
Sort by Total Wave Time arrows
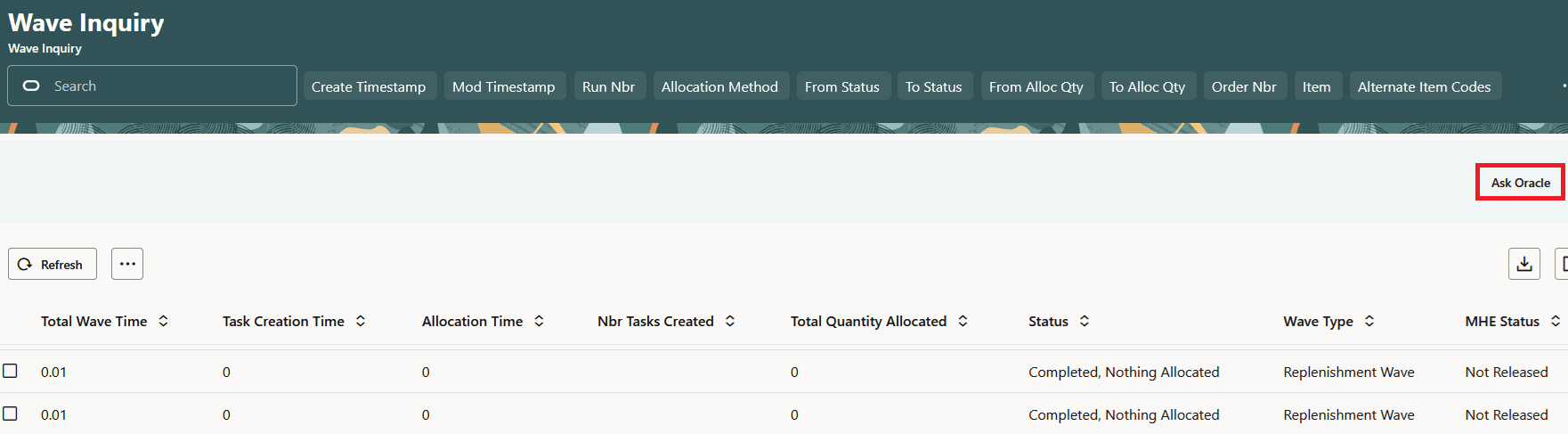tap(163, 321)
